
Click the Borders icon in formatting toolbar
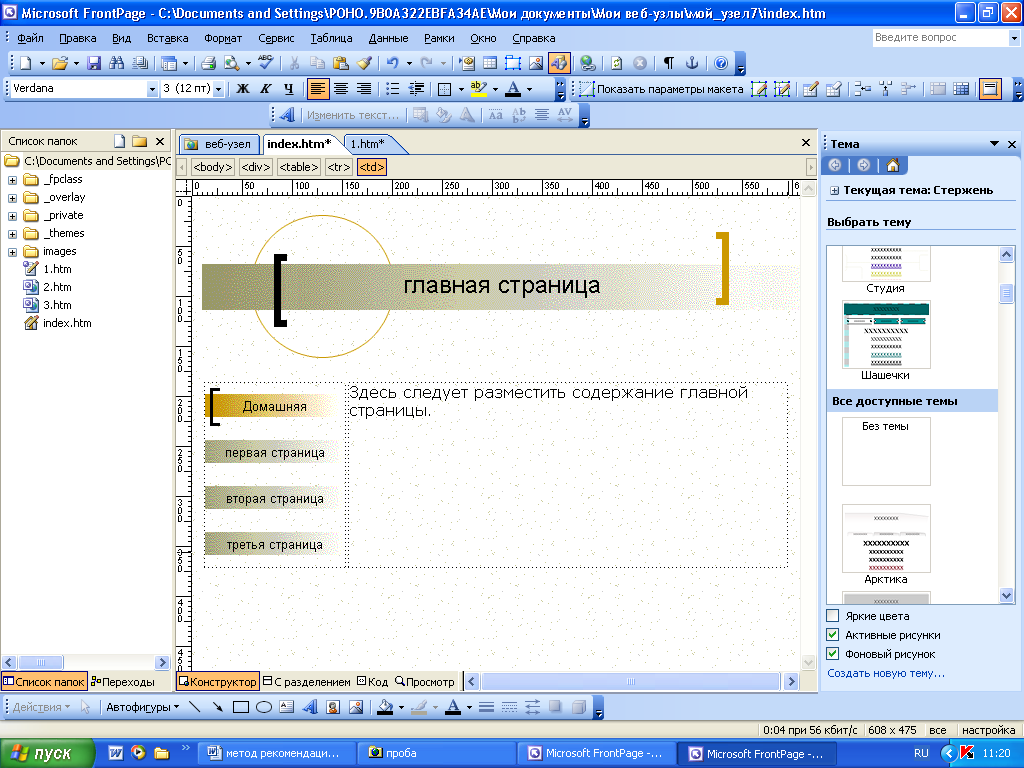[445, 89]
